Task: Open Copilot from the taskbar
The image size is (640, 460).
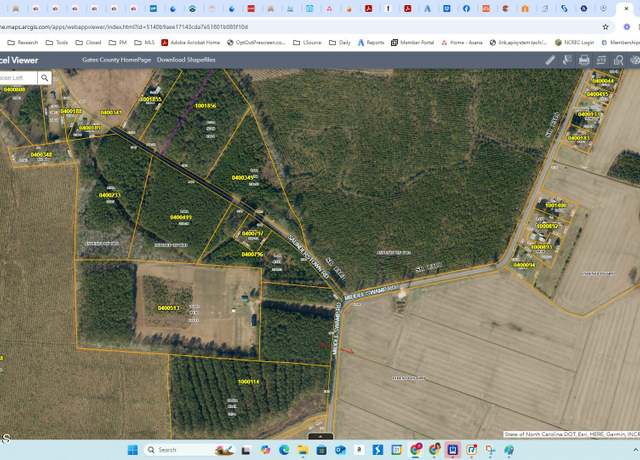Action: click(265, 450)
